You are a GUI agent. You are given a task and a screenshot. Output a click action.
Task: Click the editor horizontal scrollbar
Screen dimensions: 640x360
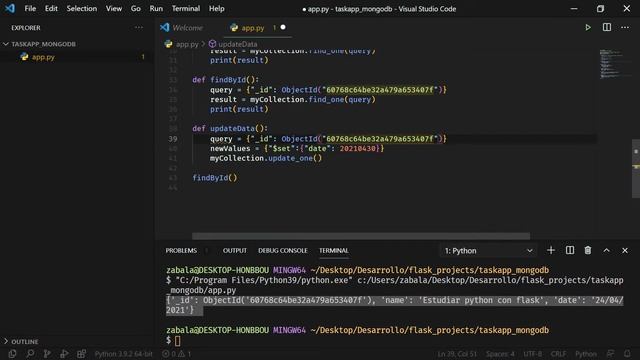361,236
